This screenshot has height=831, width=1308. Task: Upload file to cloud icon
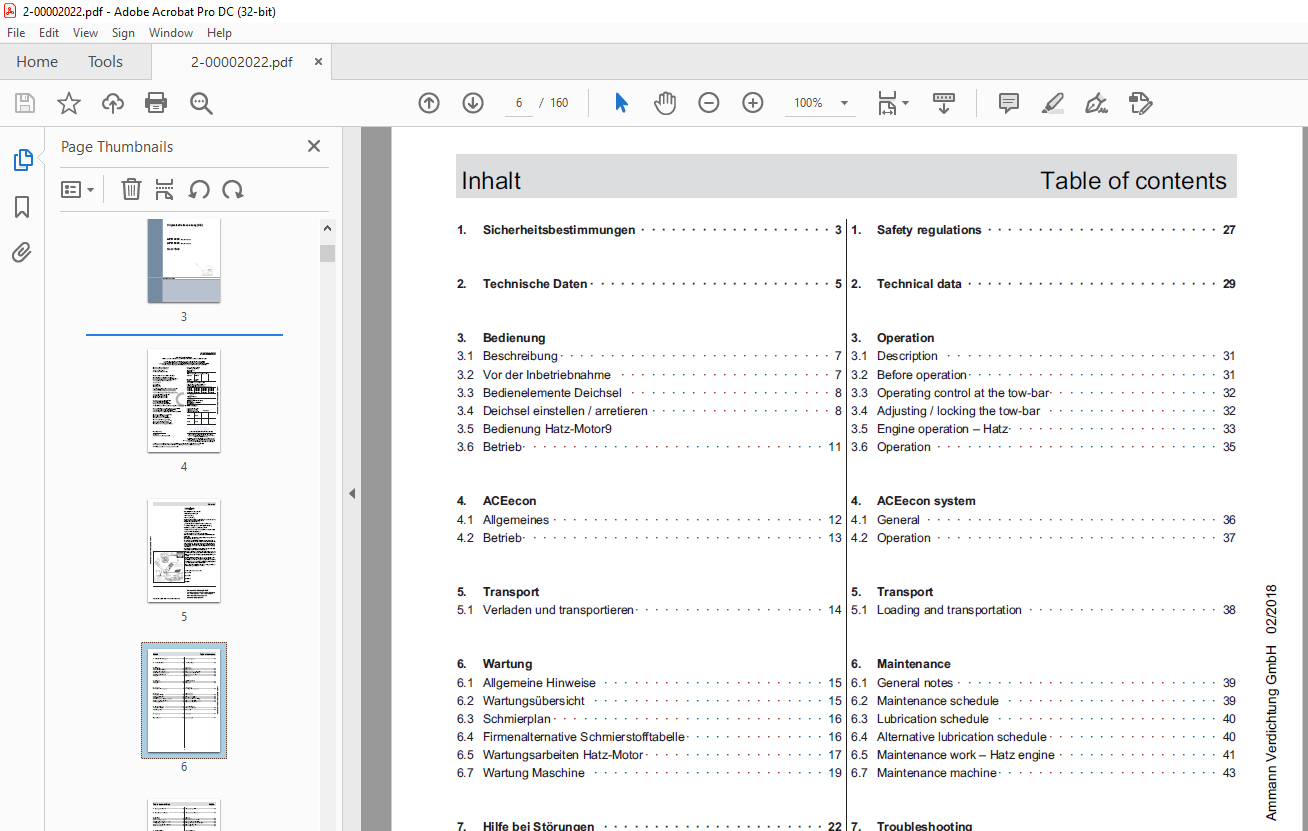coord(113,103)
